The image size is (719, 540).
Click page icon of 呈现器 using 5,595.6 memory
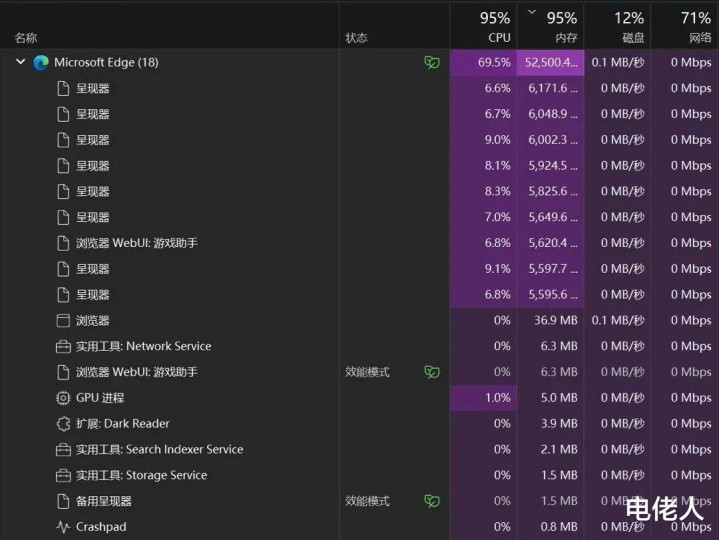click(x=63, y=295)
